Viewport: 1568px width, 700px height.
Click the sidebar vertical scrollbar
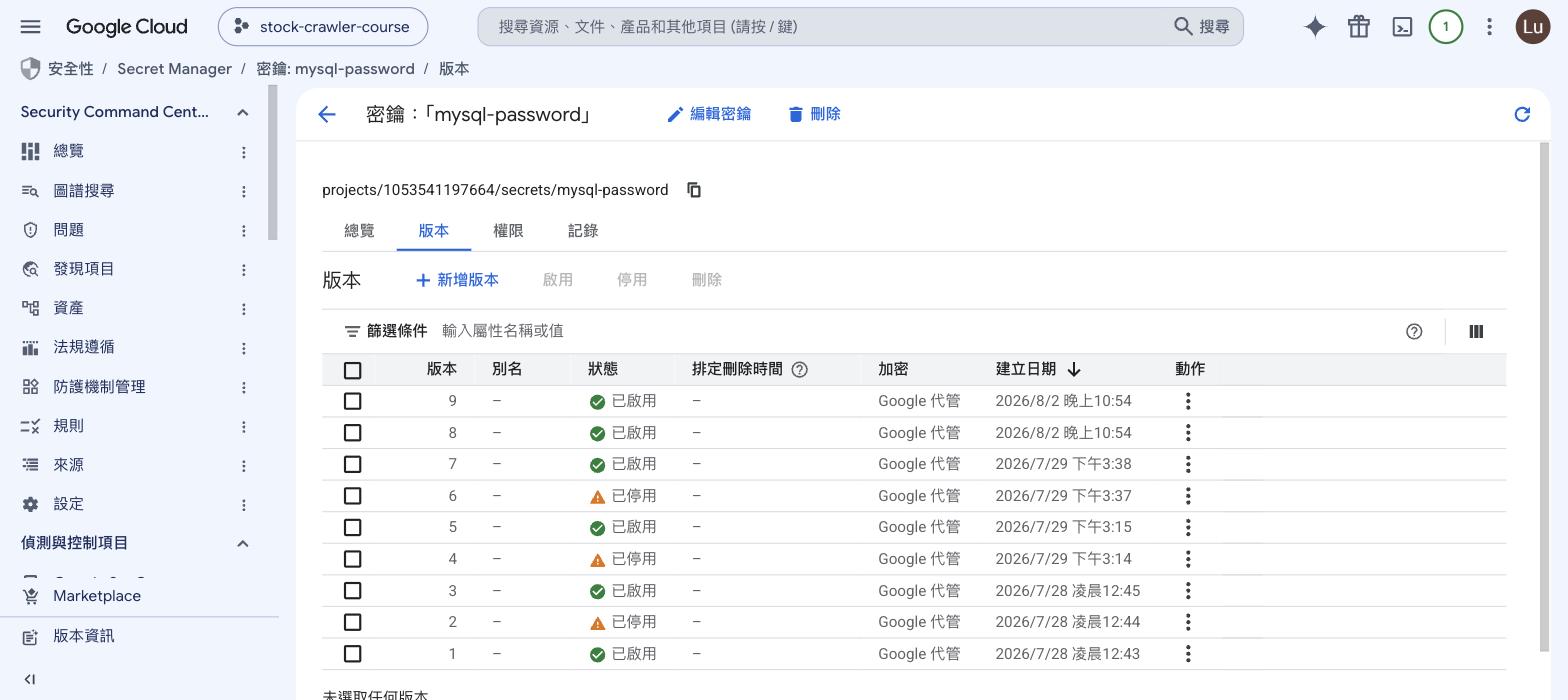coord(273,163)
